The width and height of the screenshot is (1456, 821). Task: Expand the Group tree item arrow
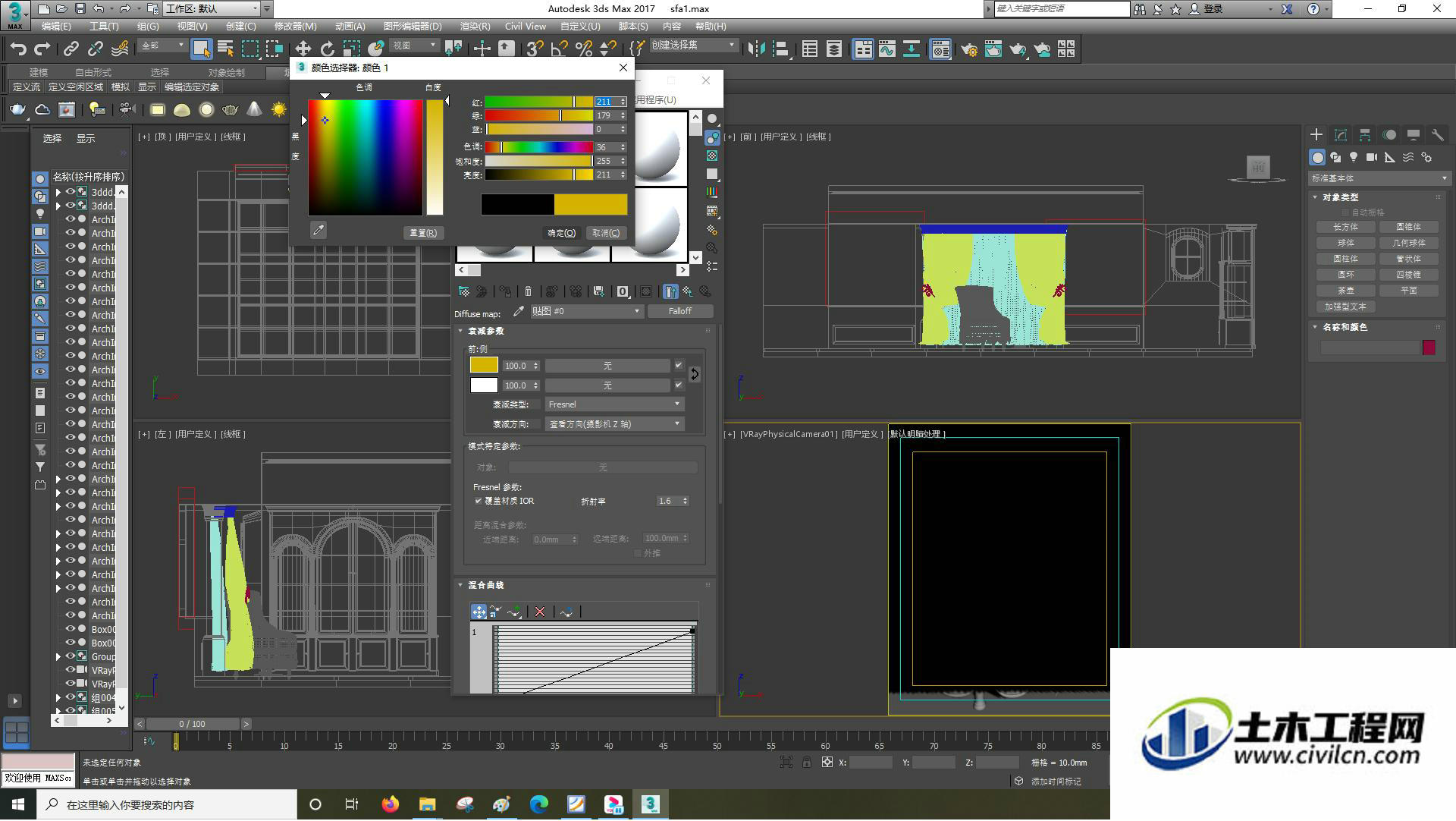pos(58,656)
